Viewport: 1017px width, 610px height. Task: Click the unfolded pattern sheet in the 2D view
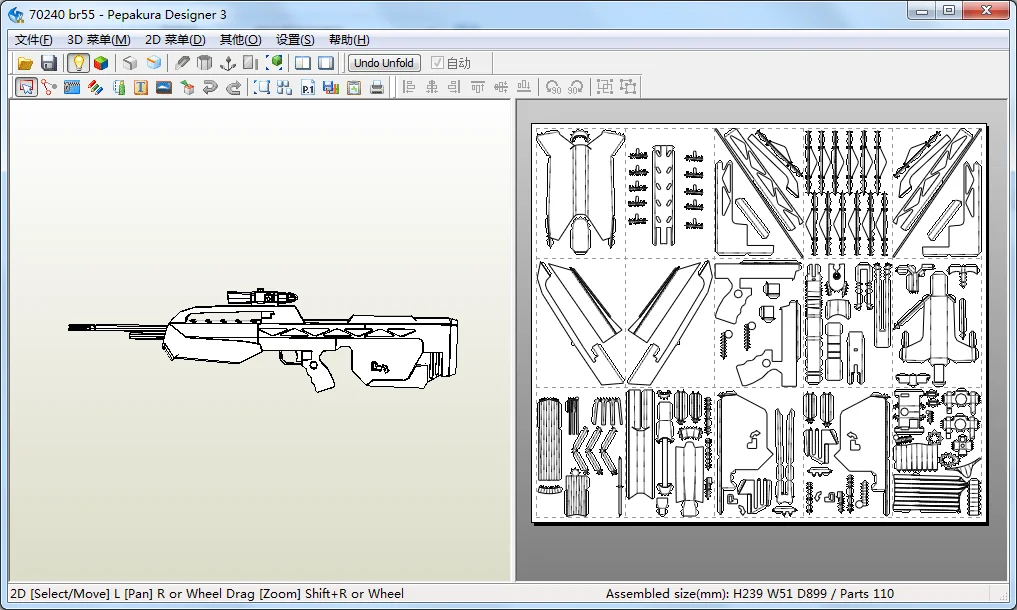pos(759,323)
